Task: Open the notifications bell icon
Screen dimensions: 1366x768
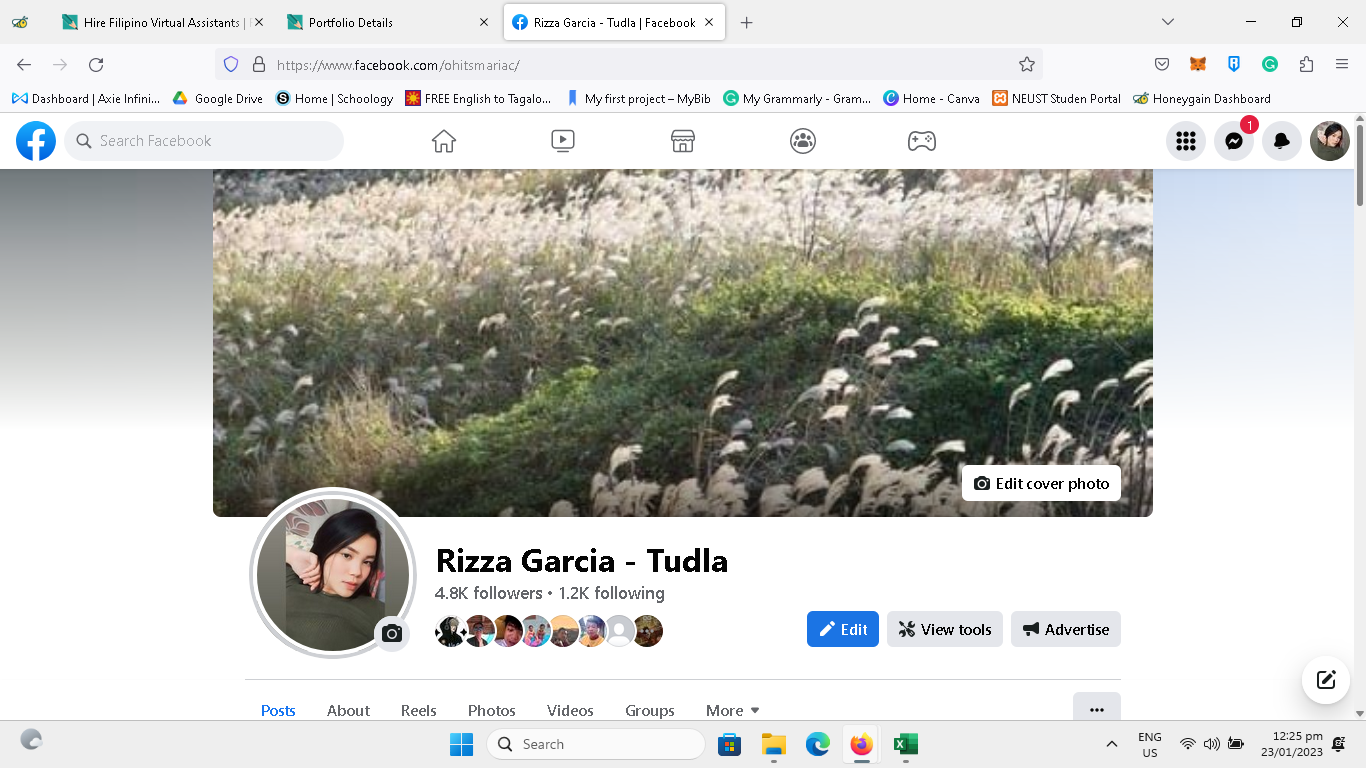Action: point(1282,141)
